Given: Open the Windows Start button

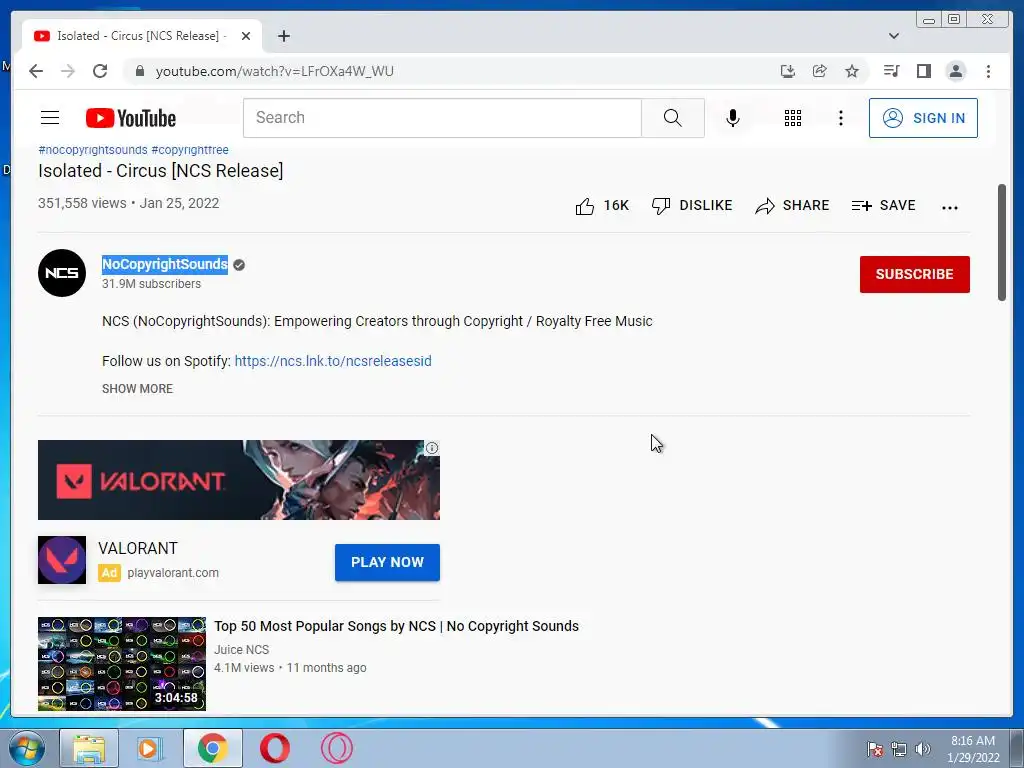Looking at the screenshot, I should click(x=27, y=748).
